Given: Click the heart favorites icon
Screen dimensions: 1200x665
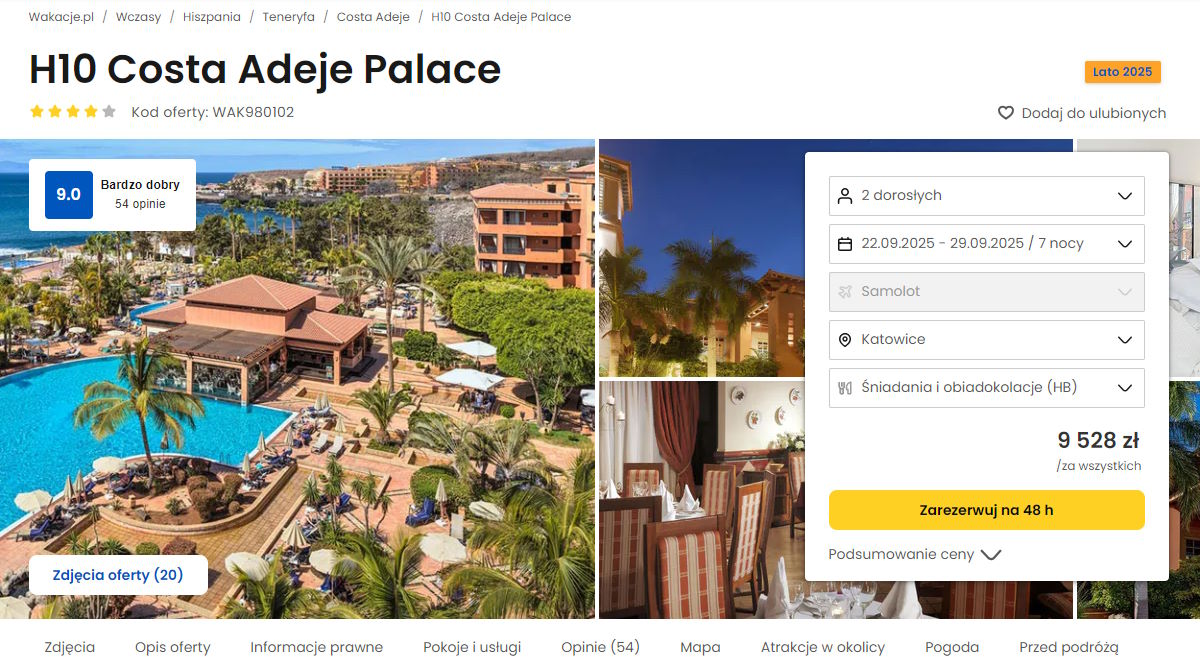Looking at the screenshot, I should (x=1006, y=113).
